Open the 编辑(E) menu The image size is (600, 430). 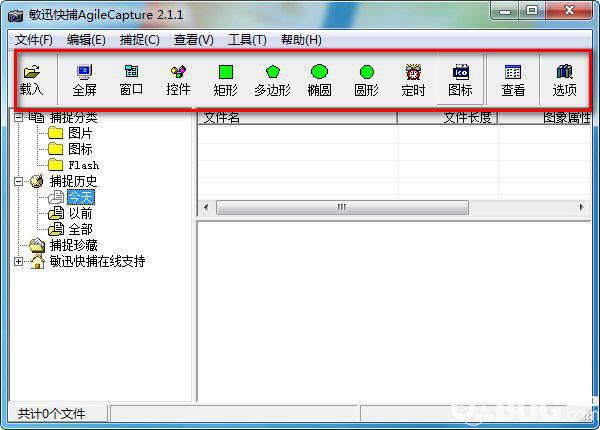[x=86, y=40]
